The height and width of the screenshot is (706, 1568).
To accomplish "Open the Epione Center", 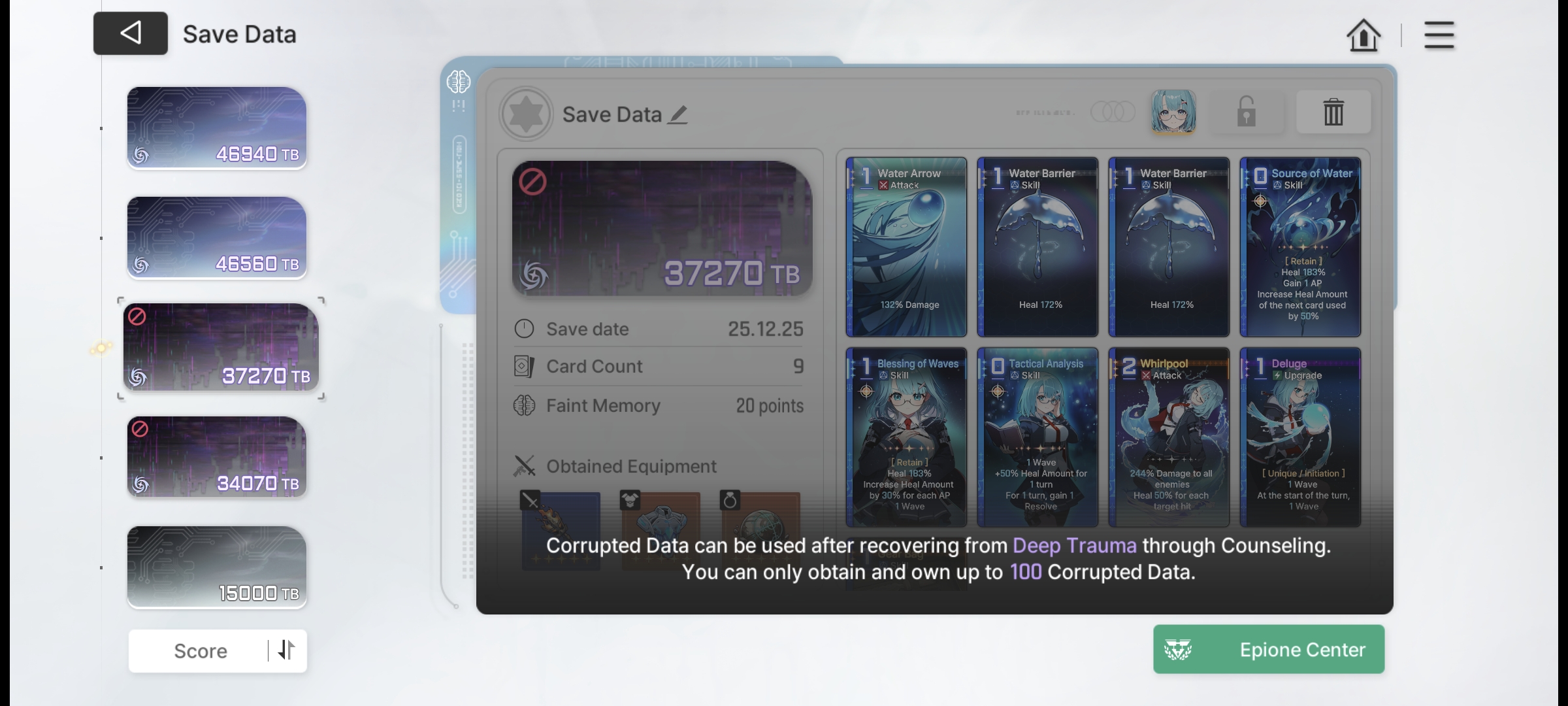I will [1269, 649].
